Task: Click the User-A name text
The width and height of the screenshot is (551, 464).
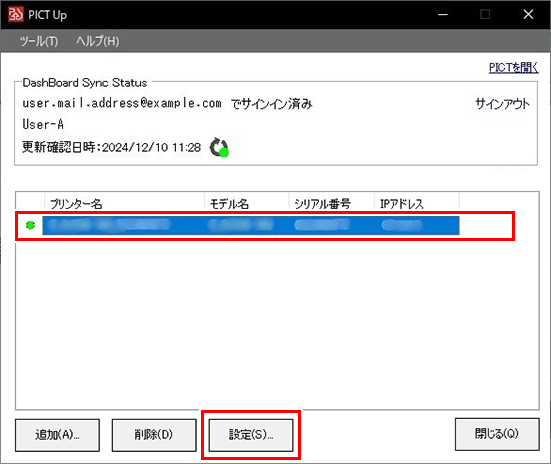Action: [43, 124]
